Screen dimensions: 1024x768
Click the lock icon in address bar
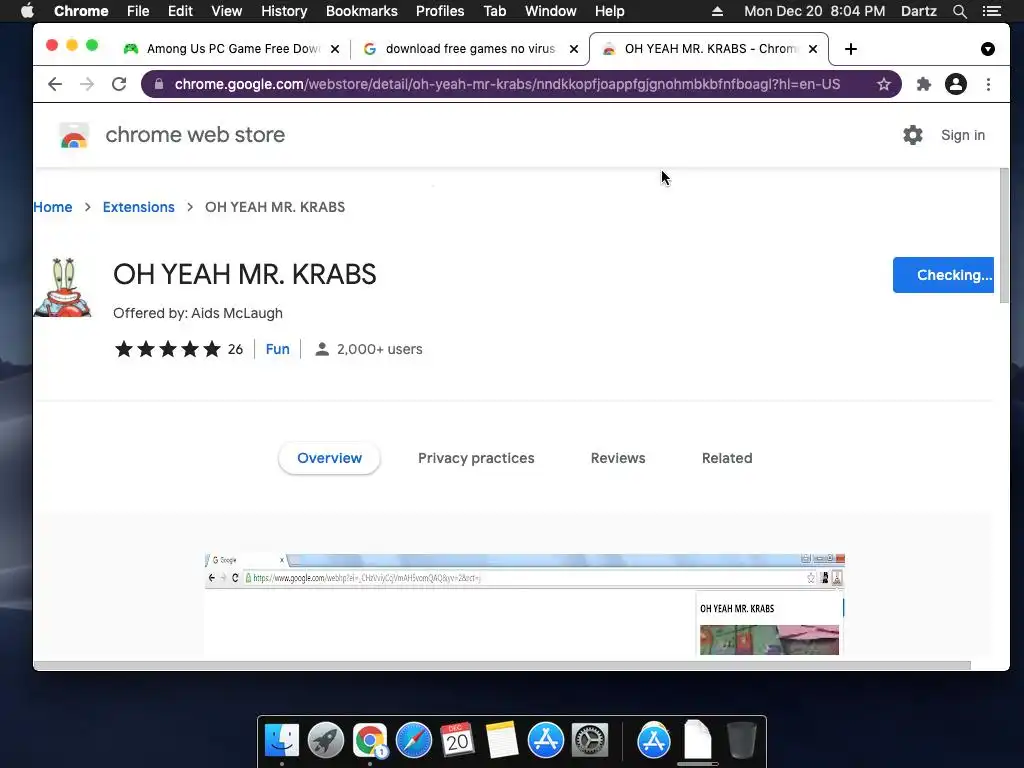coord(159,84)
